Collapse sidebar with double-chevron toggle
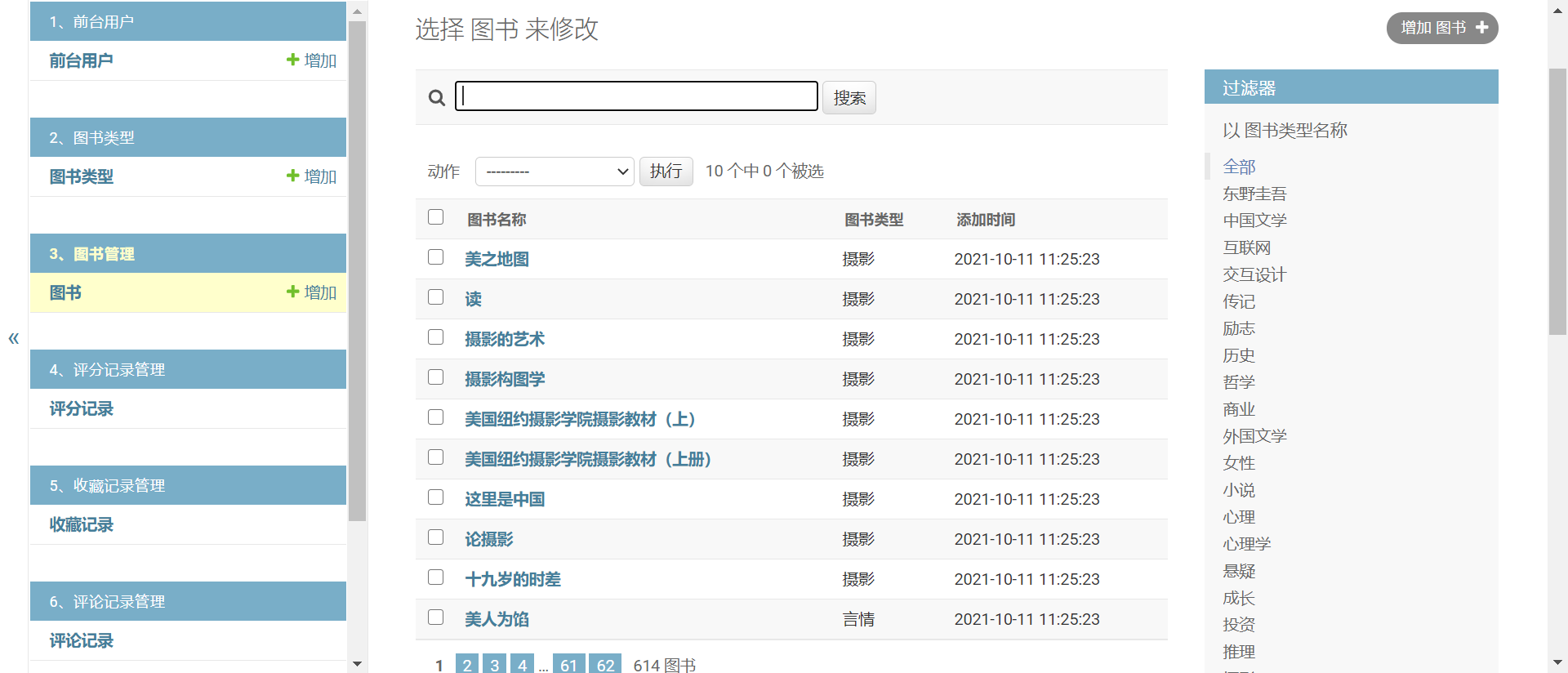The width and height of the screenshot is (1568, 673). [x=13, y=338]
